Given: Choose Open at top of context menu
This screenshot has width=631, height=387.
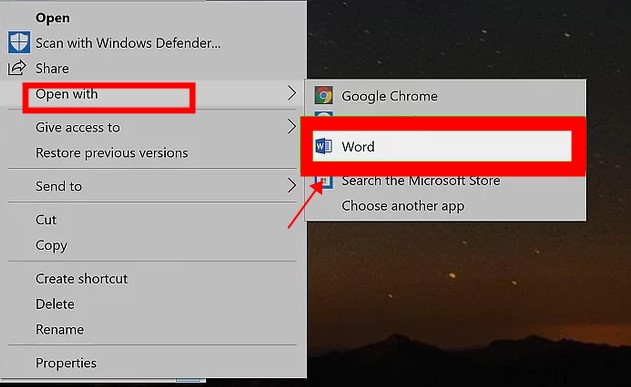Looking at the screenshot, I should click(x=53, y=18).
